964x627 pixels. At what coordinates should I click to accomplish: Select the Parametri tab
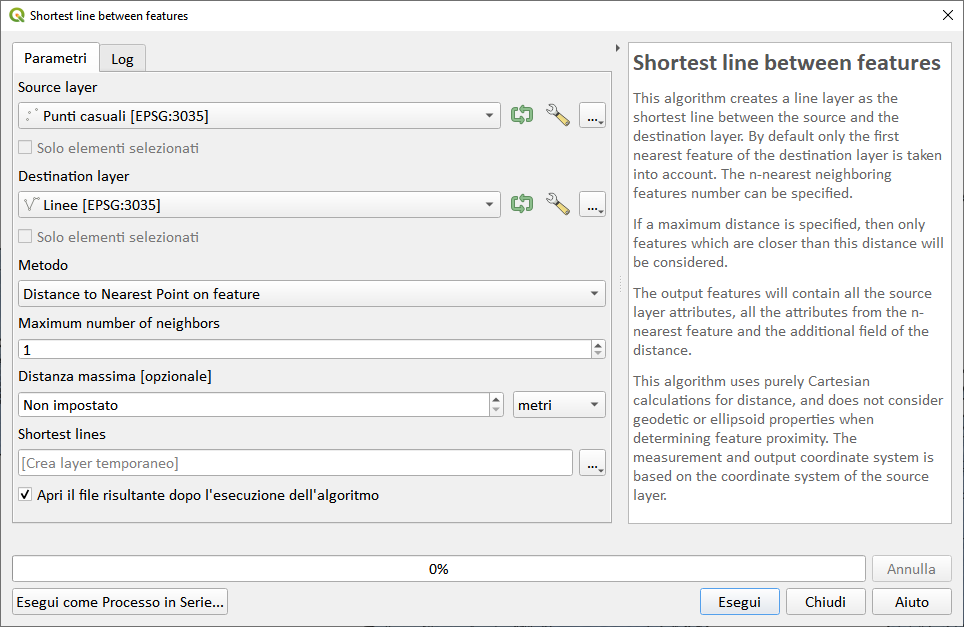click(x=56, y=58)
